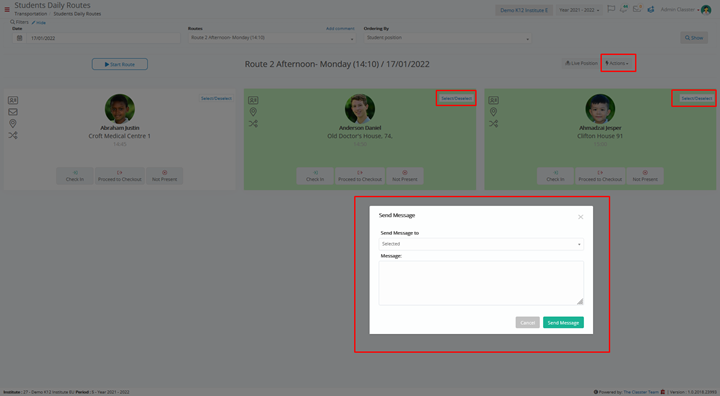The image size is (720, 396).
Task: Open Abraham Justin's ID card icon
Action: 13,100
